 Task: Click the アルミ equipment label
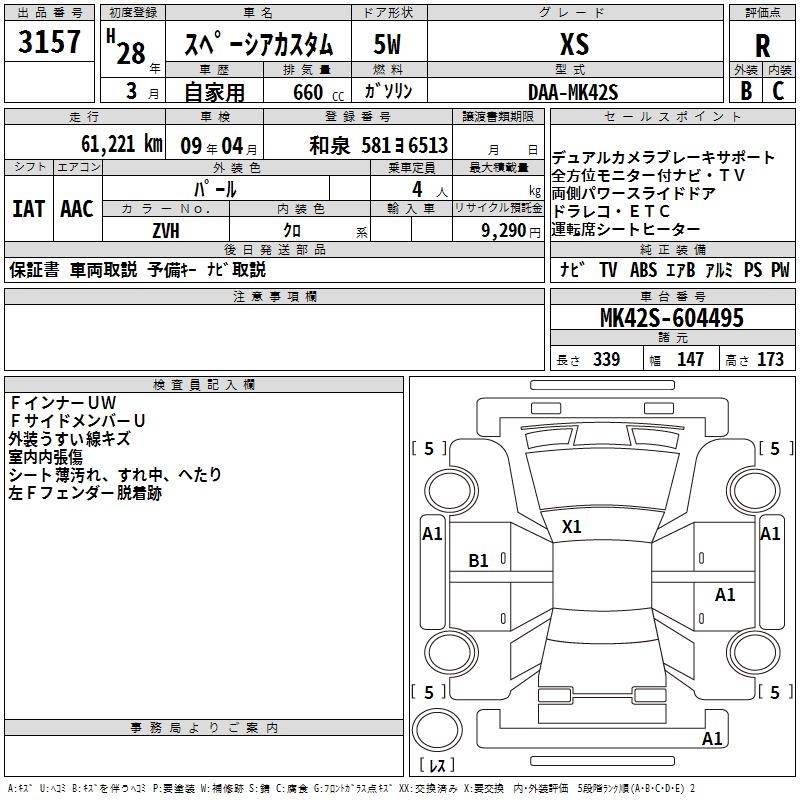coord(719,269)
